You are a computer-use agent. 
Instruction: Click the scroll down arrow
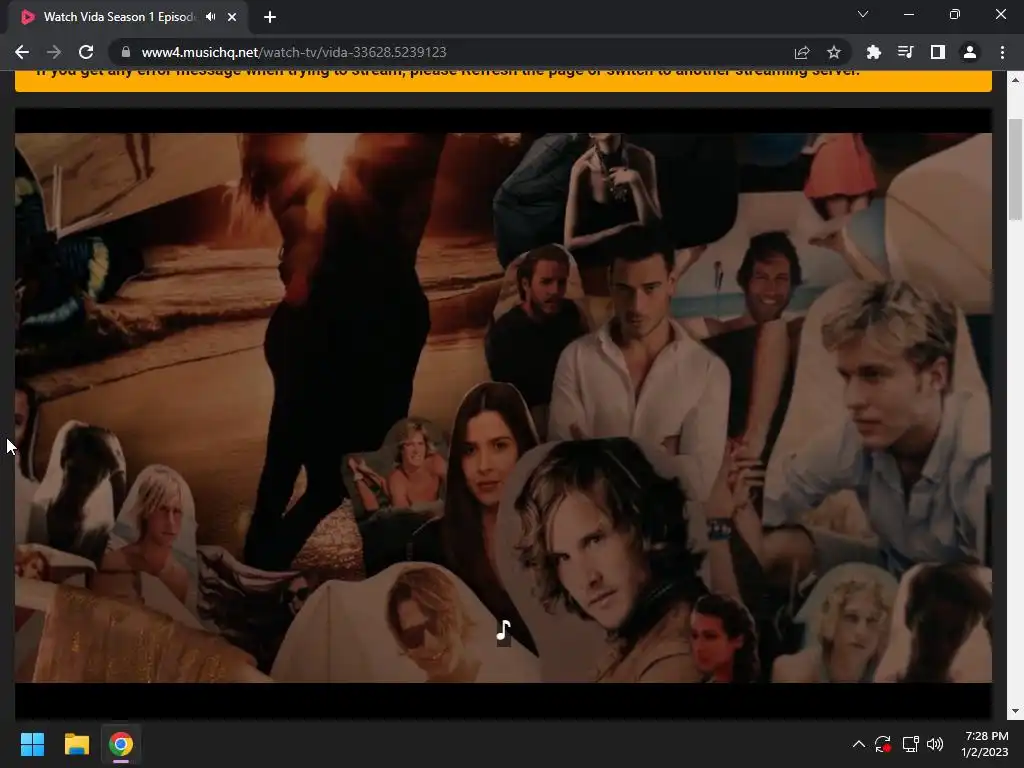(x=1016, y=712)
